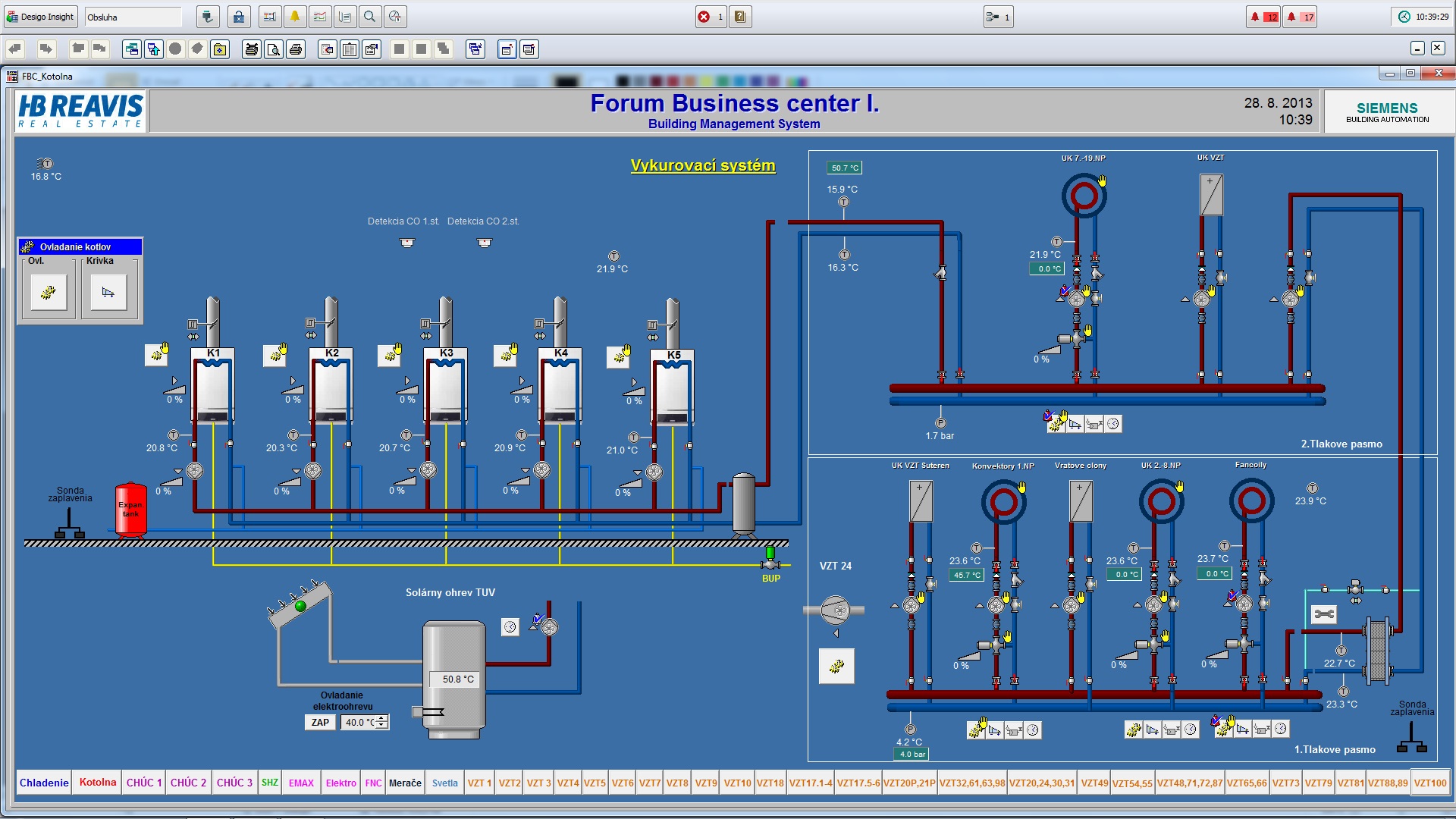The height and width of the screenshot is (819, 1456).
Task: Select boiler K4 unit
Action: point(560,384)
